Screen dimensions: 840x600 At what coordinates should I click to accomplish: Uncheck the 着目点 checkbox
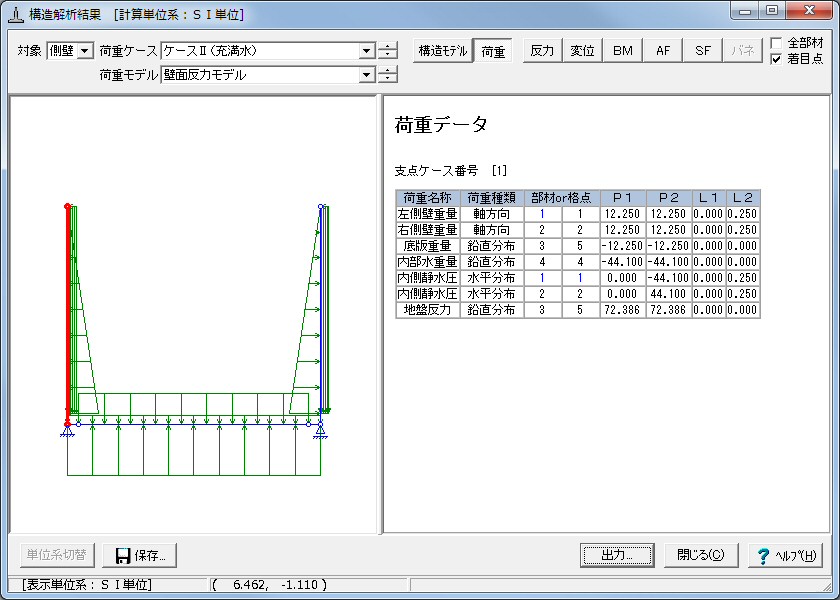coord(776,59)
